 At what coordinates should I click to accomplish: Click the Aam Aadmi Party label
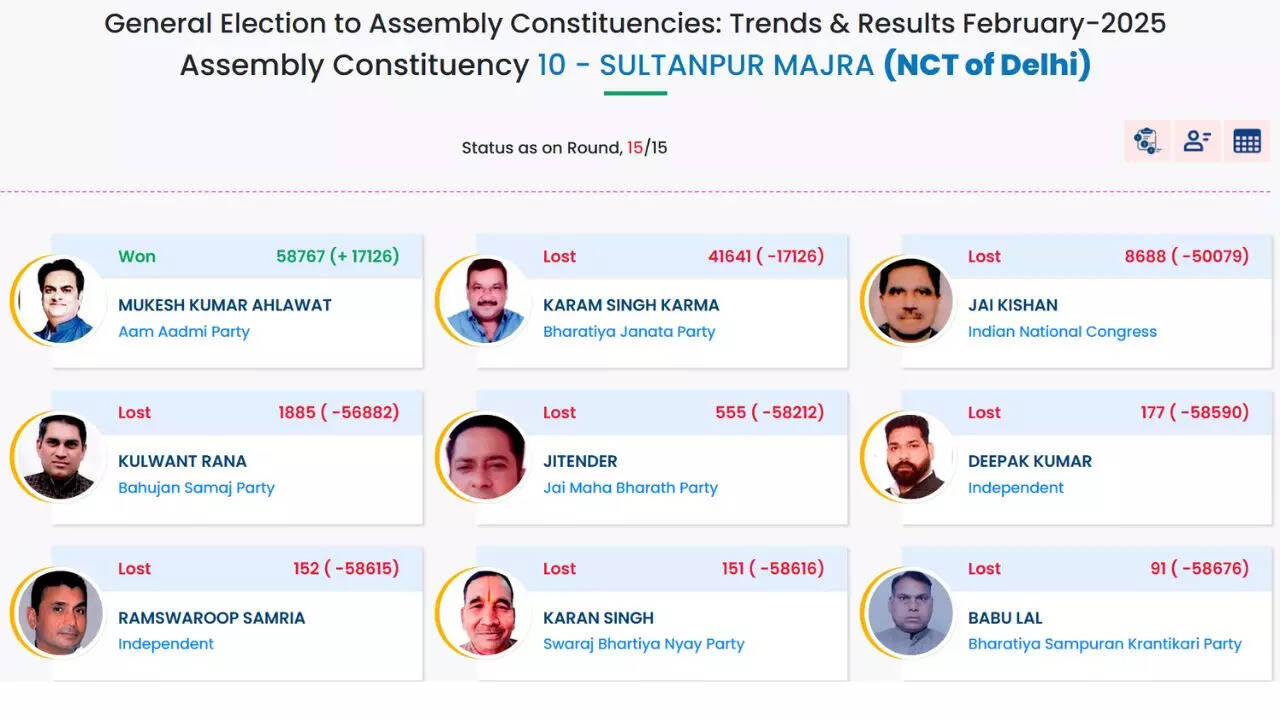pyautogui.click(x=184, y=332)
